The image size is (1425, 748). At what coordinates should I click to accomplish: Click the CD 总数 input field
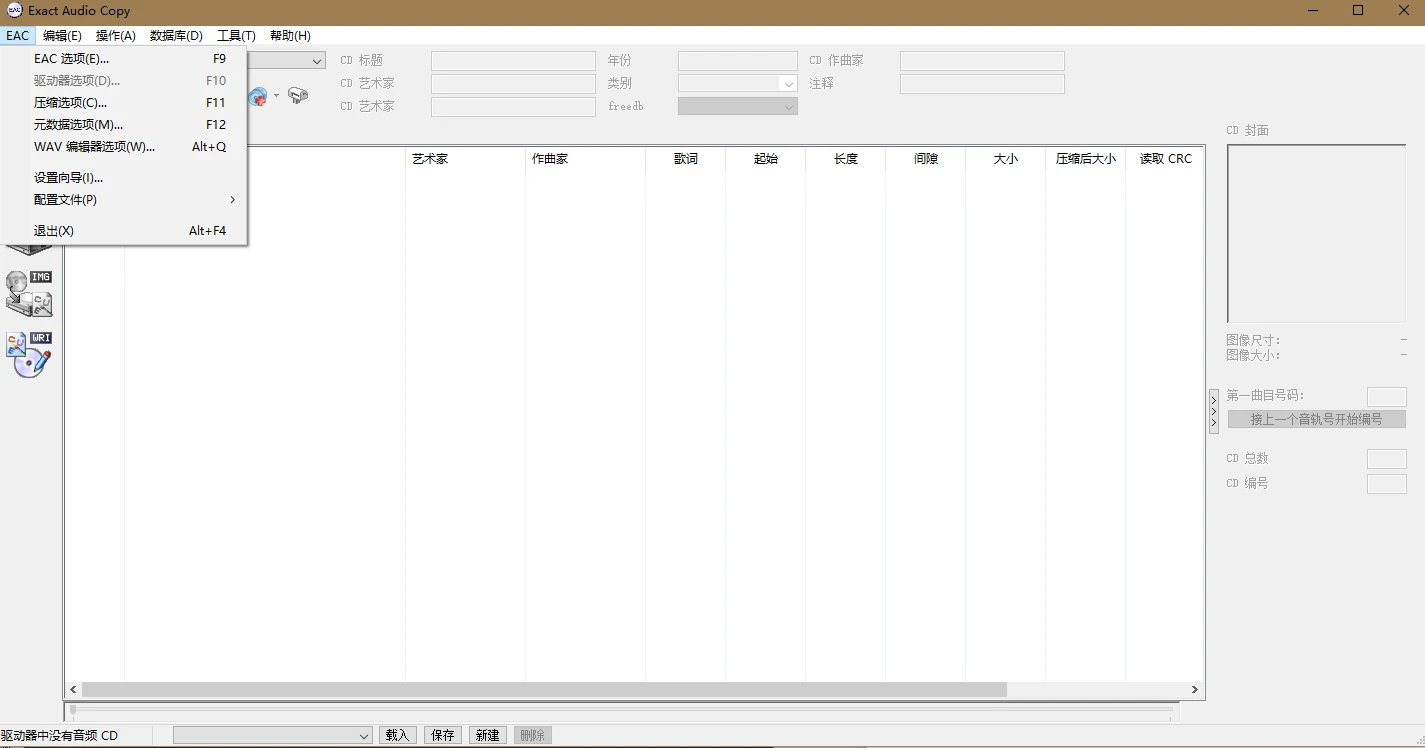1387,459
